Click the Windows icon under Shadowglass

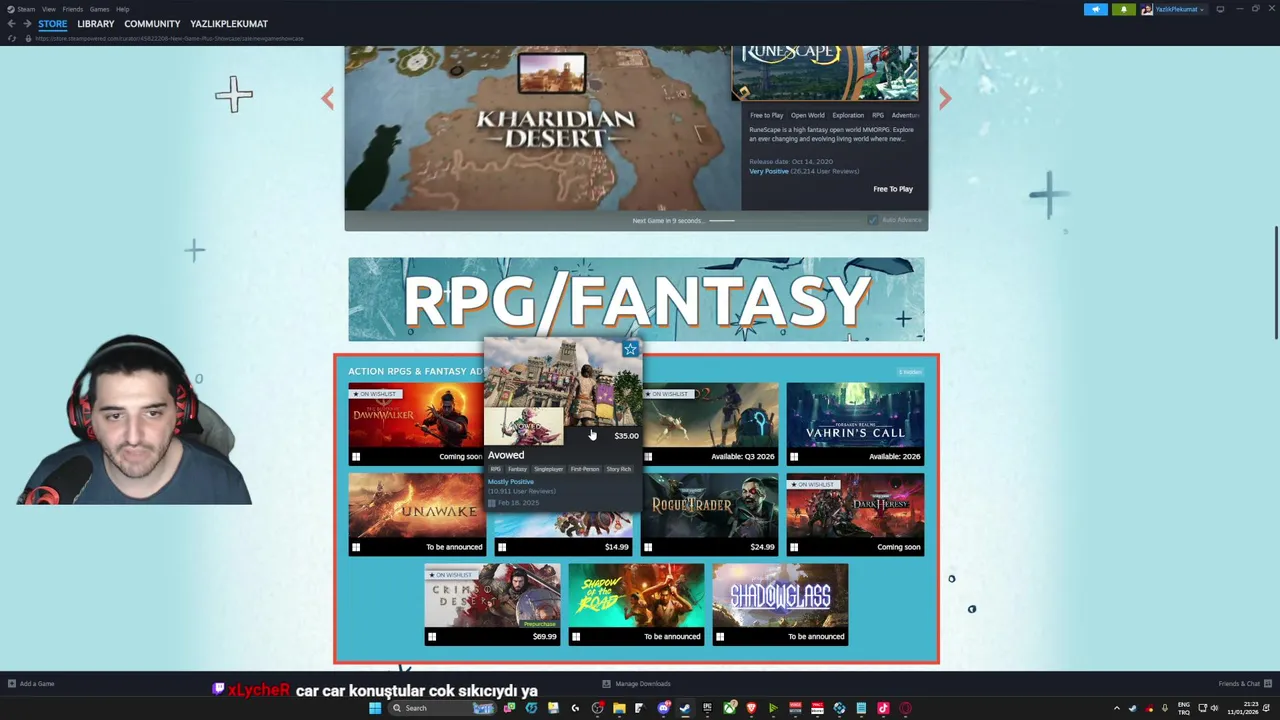[720, 637]
